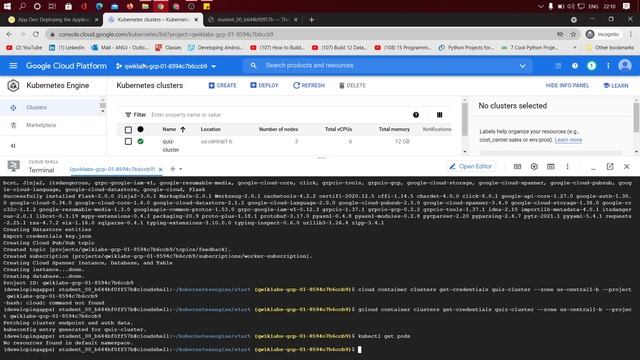
Task: Open the Other bookmarks folder
Action: [610, 48]
